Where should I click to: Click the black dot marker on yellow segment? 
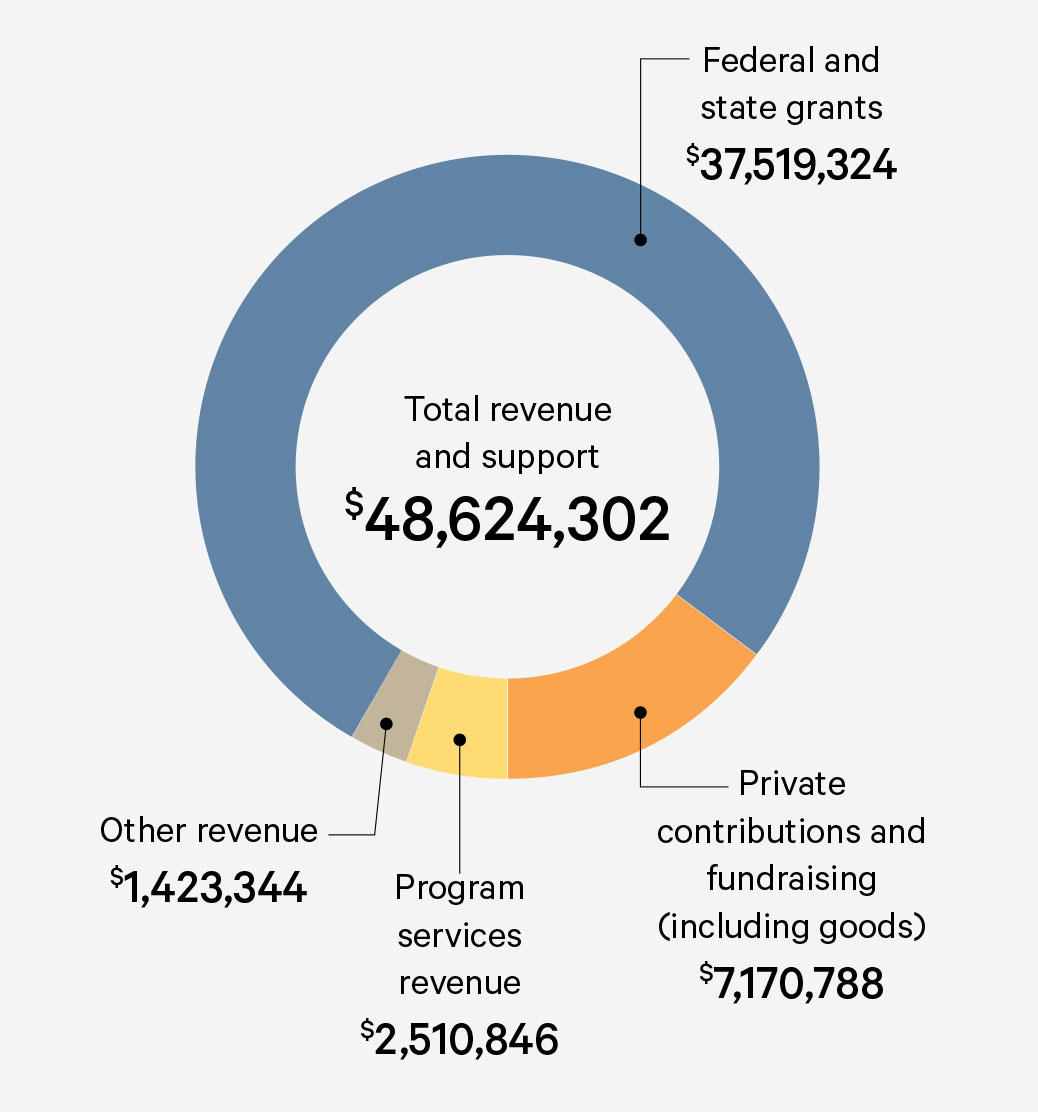460,740
